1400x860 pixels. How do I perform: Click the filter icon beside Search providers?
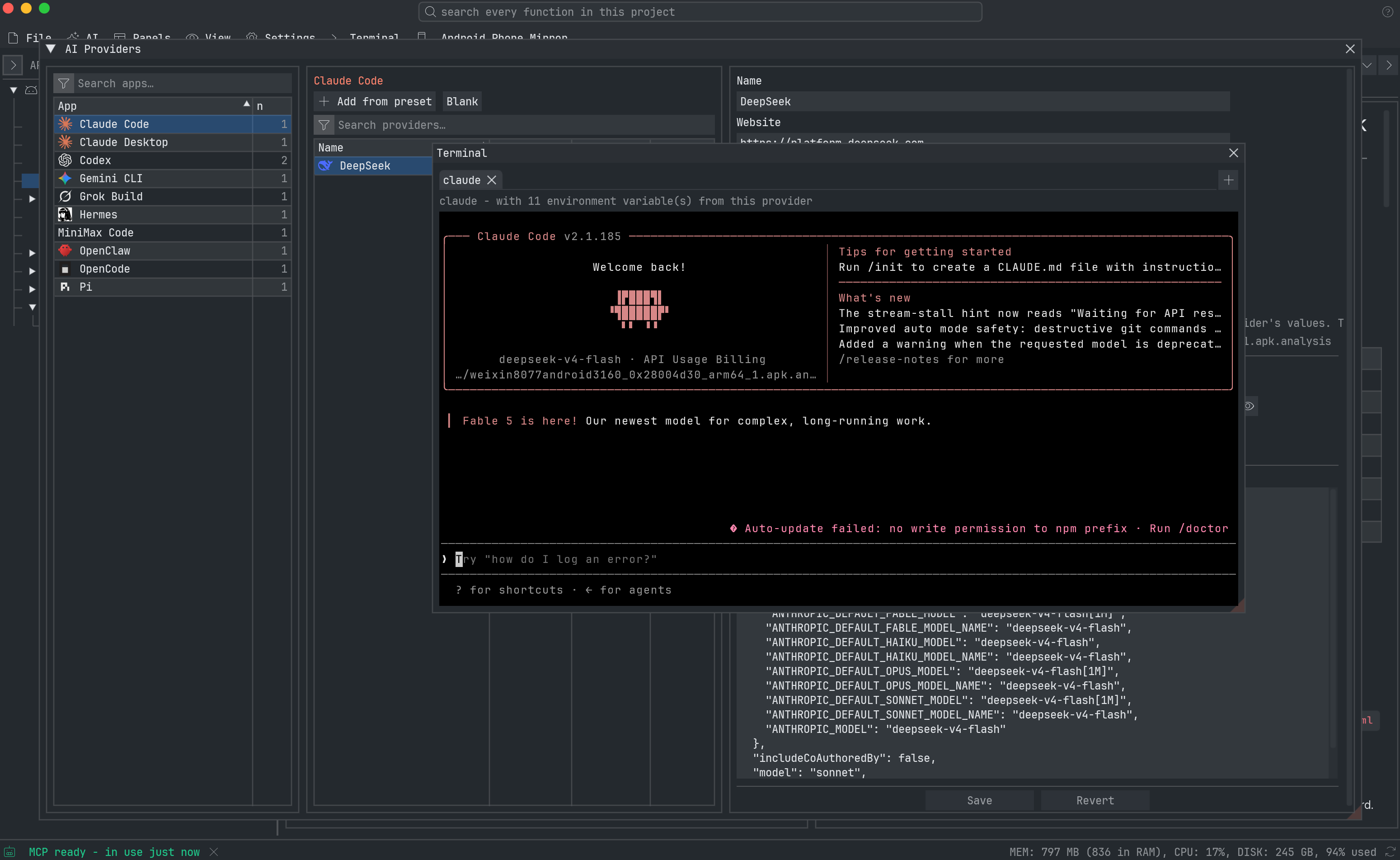coord(324,125)
